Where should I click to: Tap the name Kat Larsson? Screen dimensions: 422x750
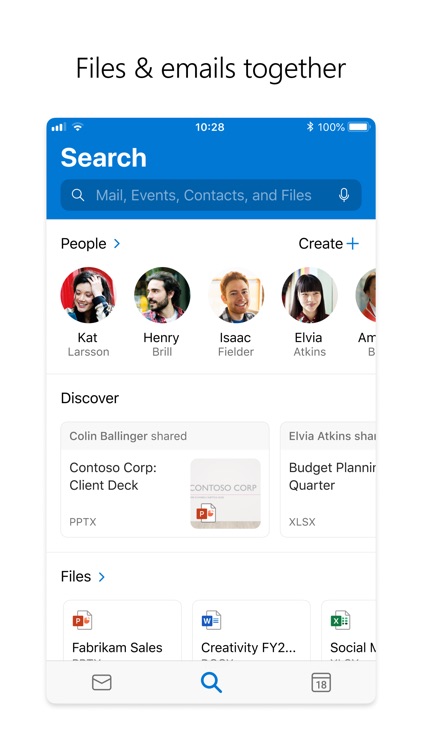click(x=88, y=344)
